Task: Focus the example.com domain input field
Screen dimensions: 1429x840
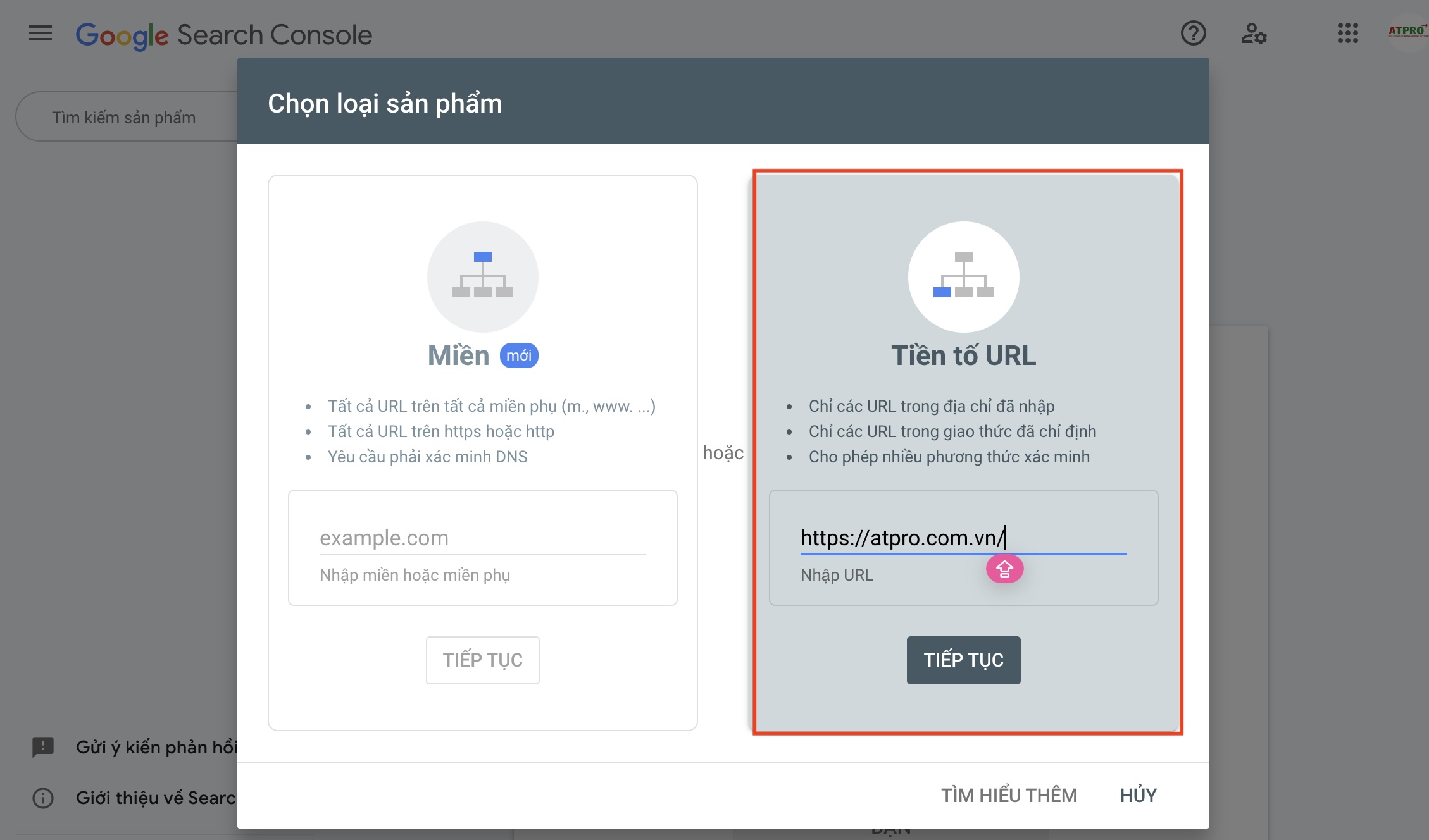Action: 482,538
